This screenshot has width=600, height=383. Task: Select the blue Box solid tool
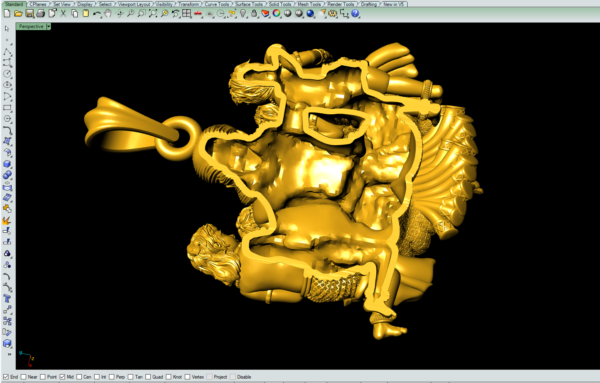pos(7,164)
